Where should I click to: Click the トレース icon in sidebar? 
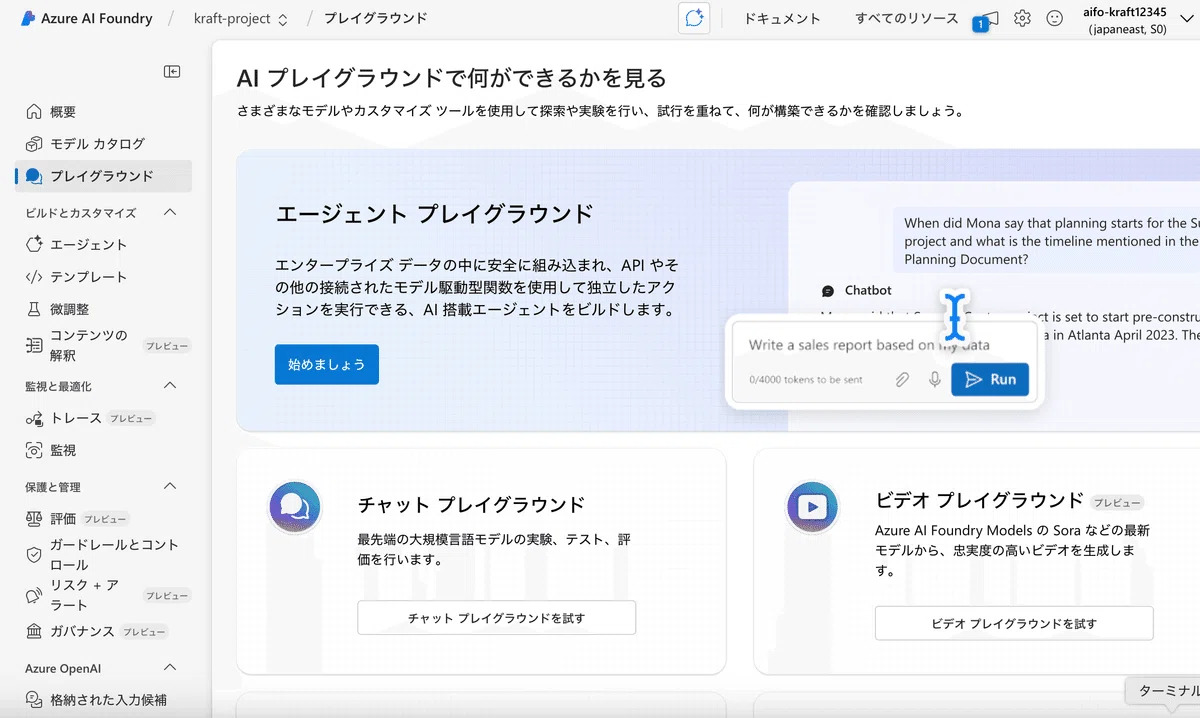pos(34,418)
